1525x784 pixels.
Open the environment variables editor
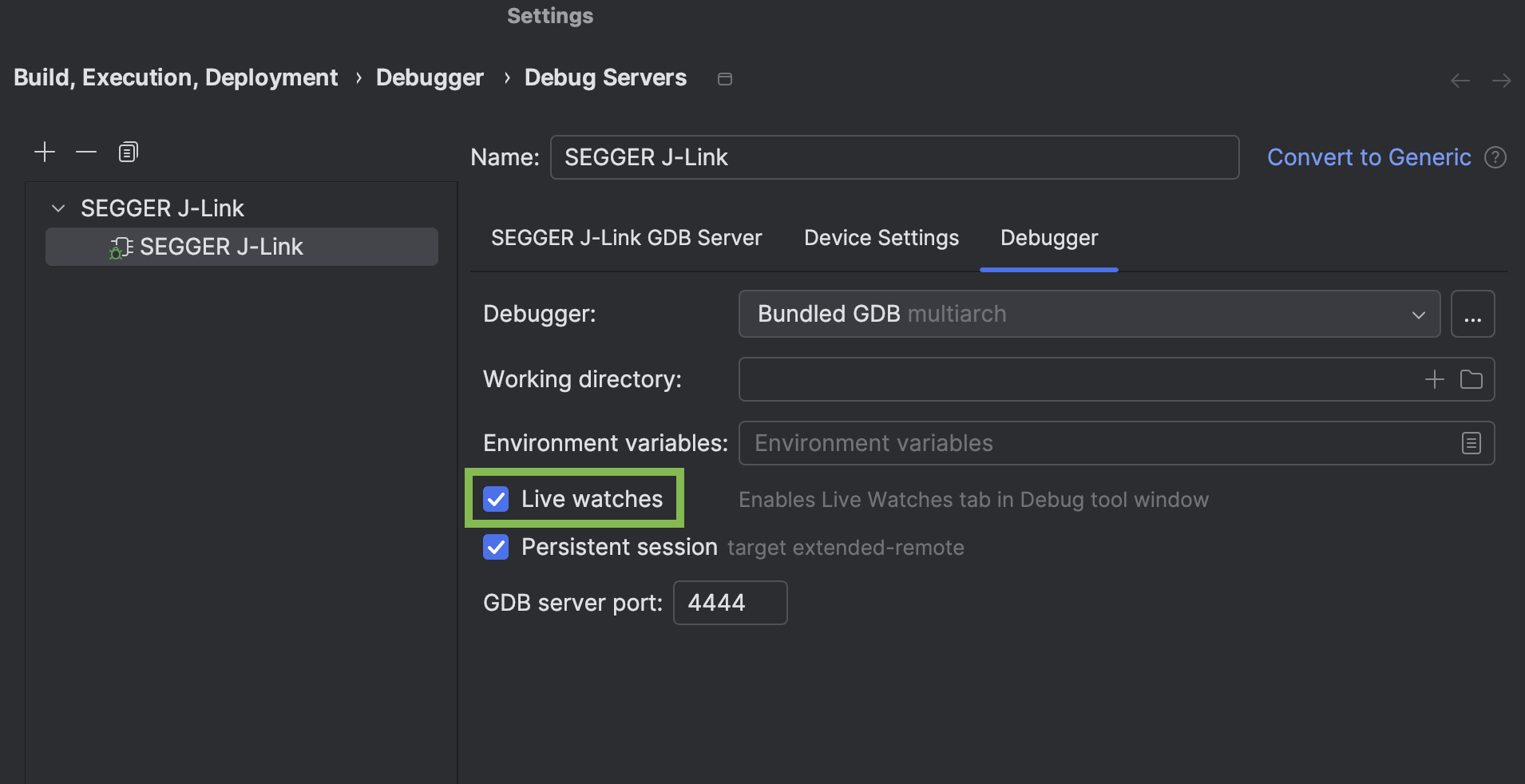click(1471, 443)
